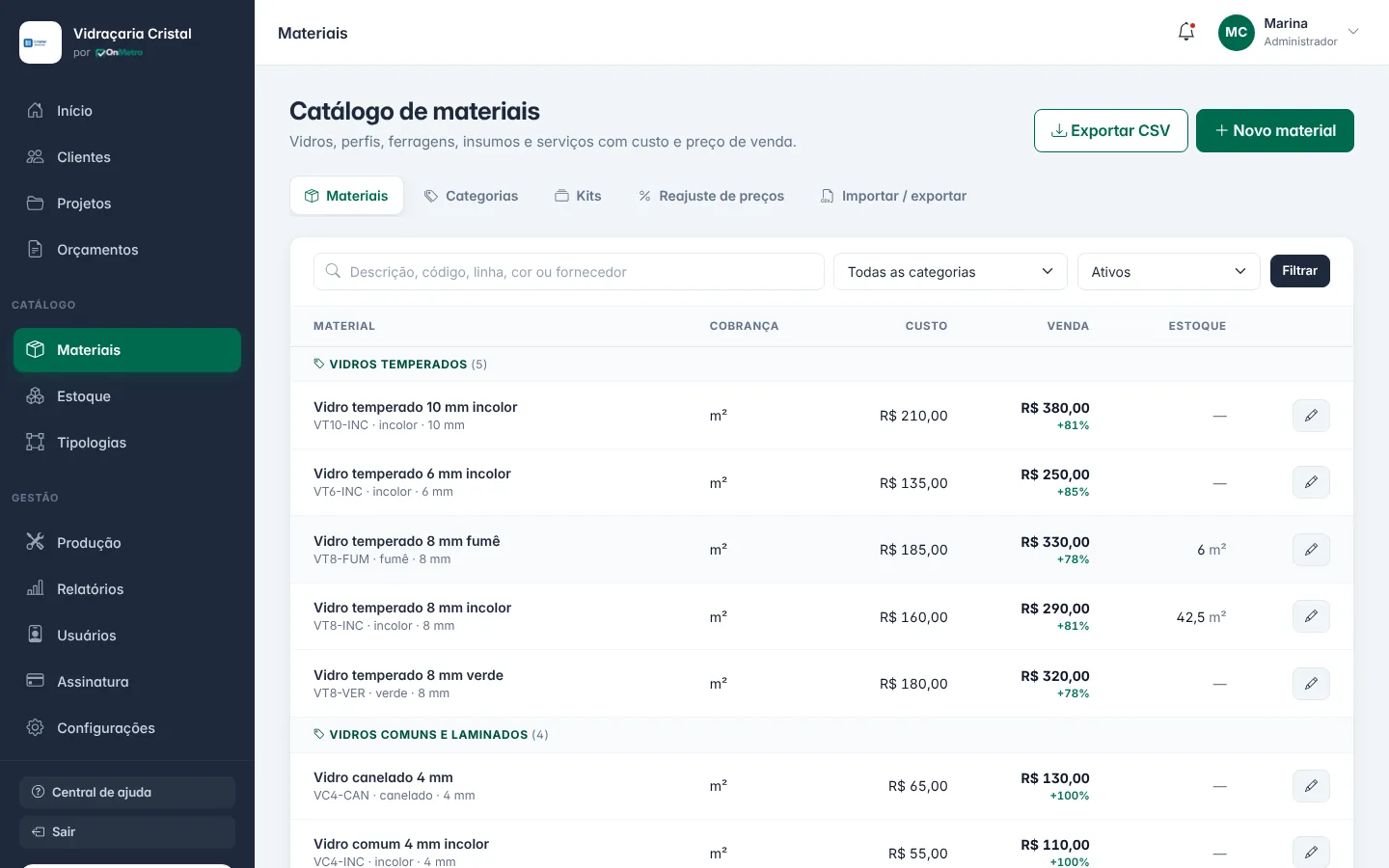Edit Vidro temperado 8 mm fumê
Screen dimensions: 1389x868
pos(1311,550)
